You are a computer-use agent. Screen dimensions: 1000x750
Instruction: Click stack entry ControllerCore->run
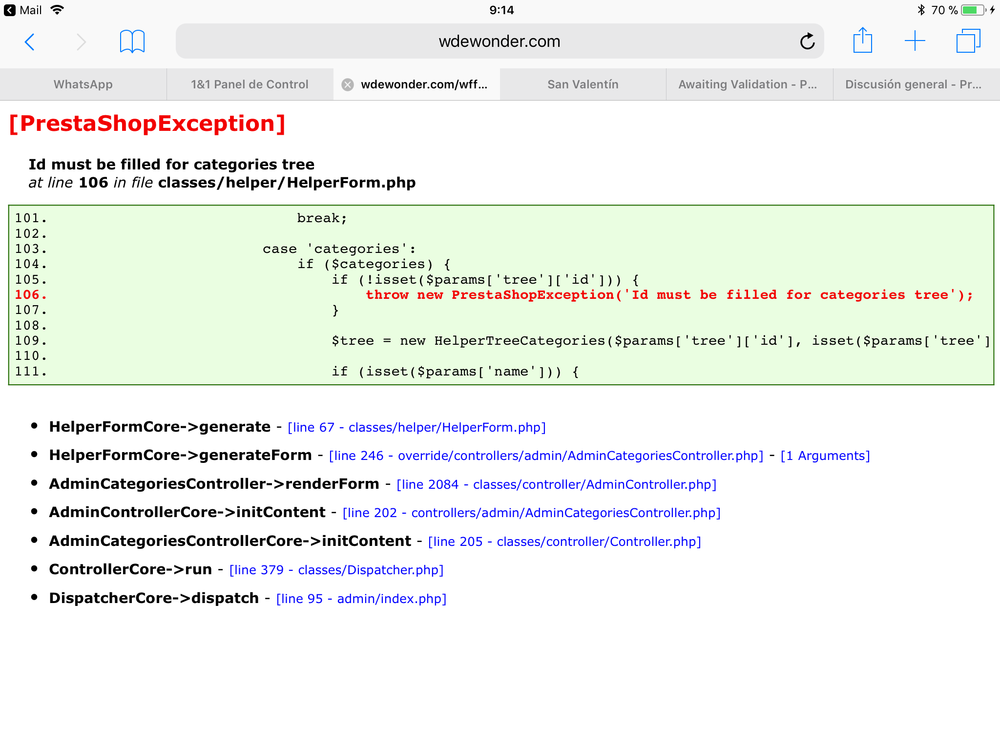pyautogui.click(x=130, y=569)
